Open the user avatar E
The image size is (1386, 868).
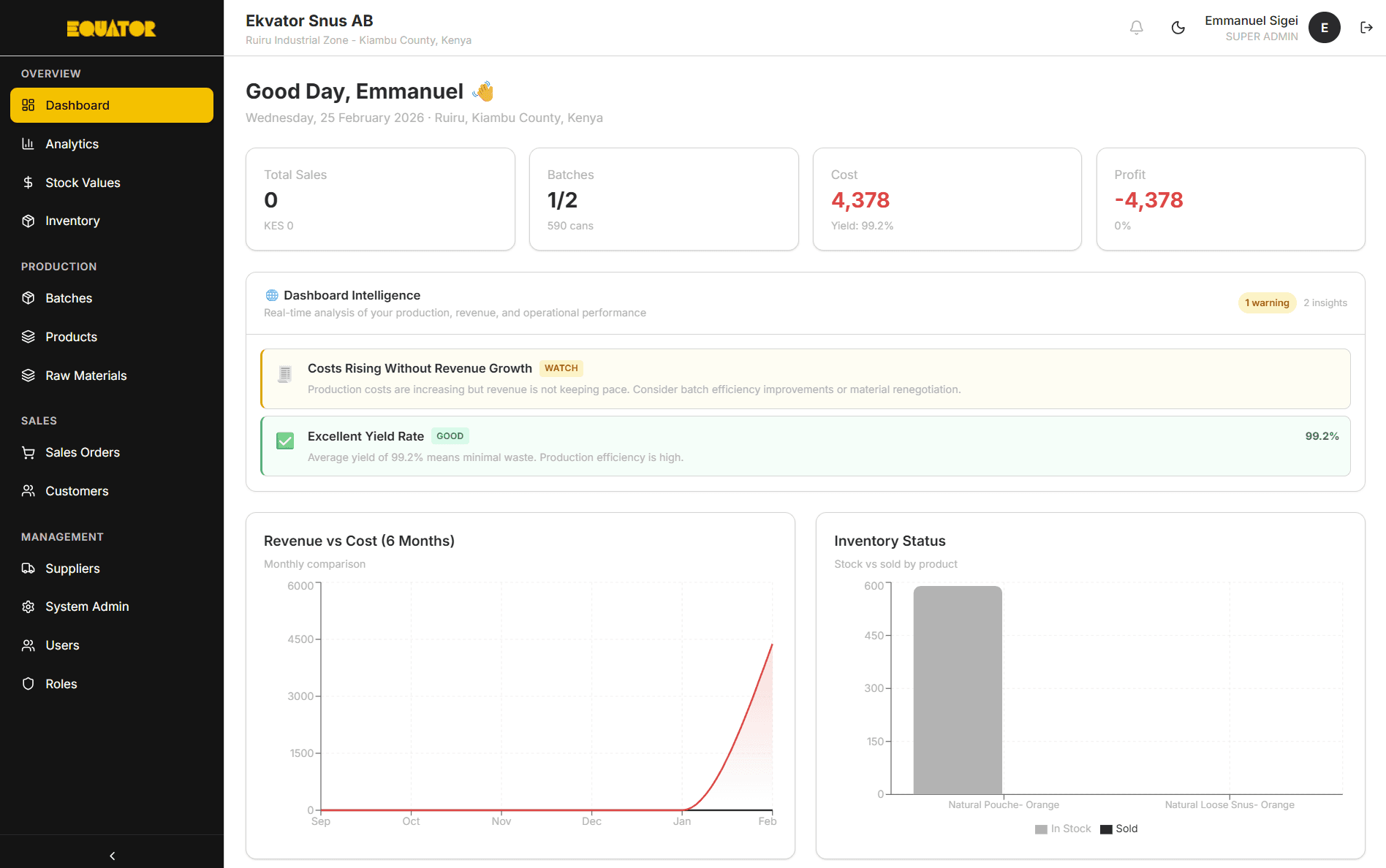click(x=1324, y=28)
